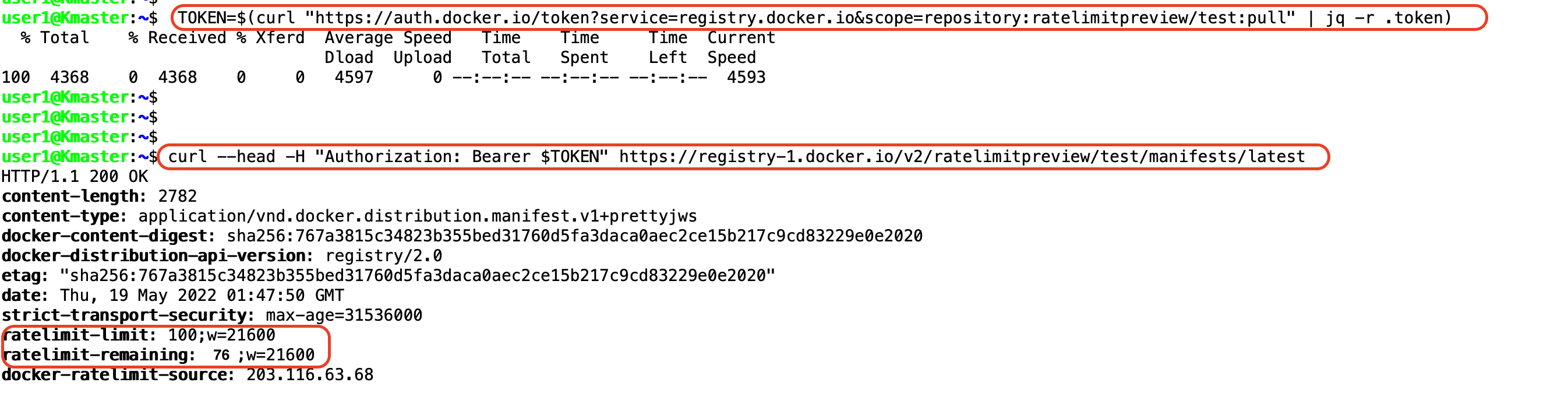The width and height of the screenshot is (1568, 400).
Task: Click the content-type manifest value
Action: (418, 216)
